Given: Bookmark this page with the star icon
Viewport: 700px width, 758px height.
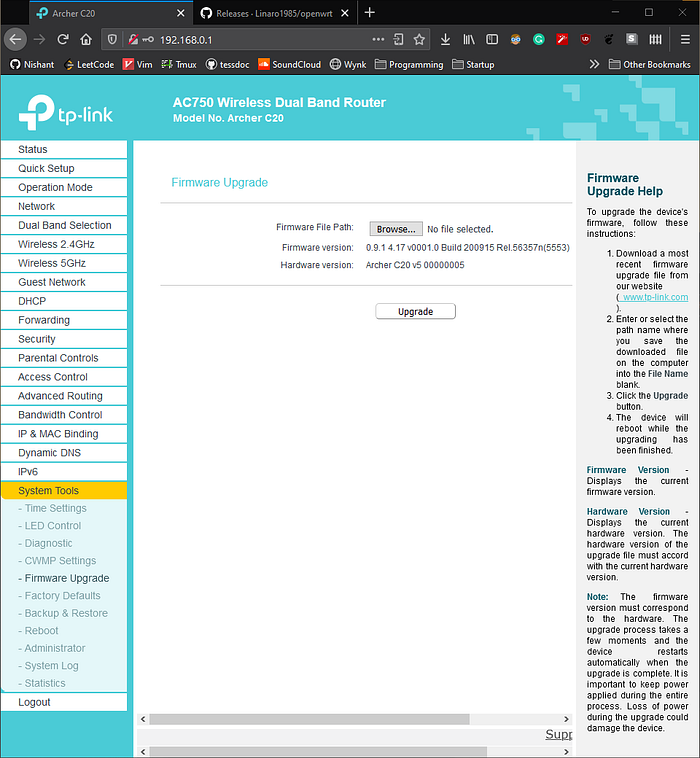Looking at the screenshot, I should click(x=419, y=39).
